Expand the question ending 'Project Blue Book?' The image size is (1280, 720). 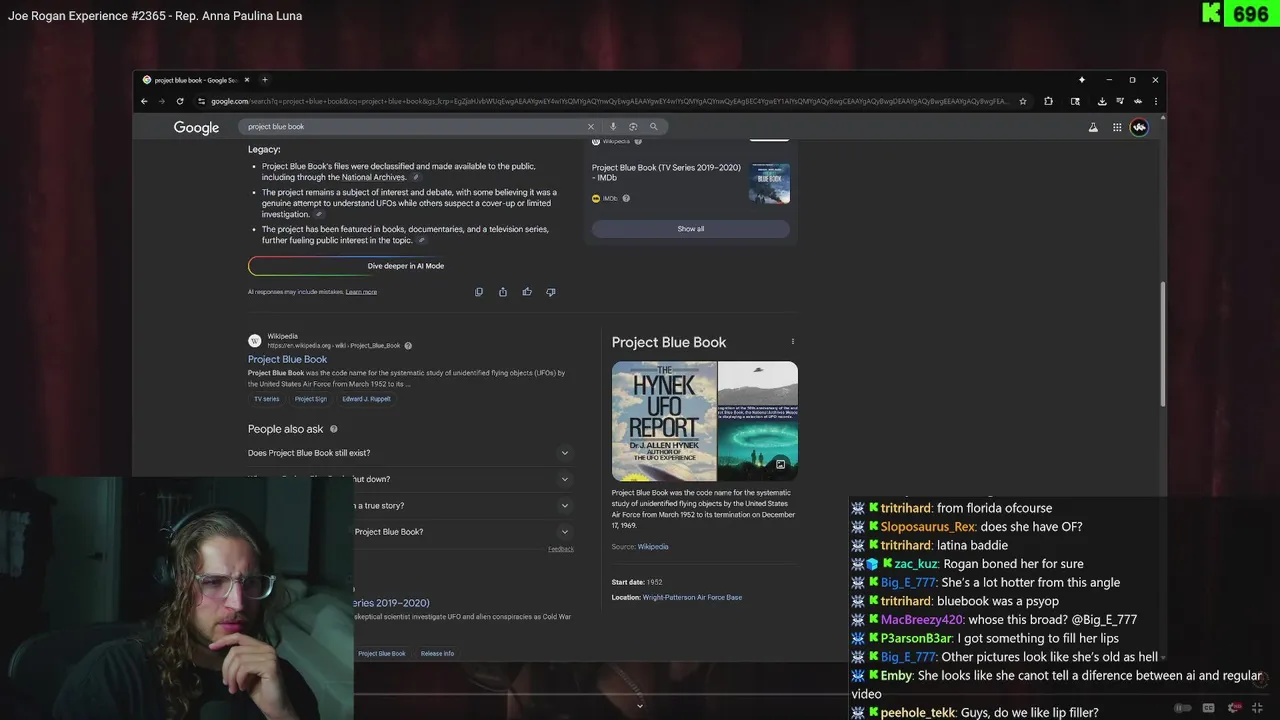(x=565, y=532)
